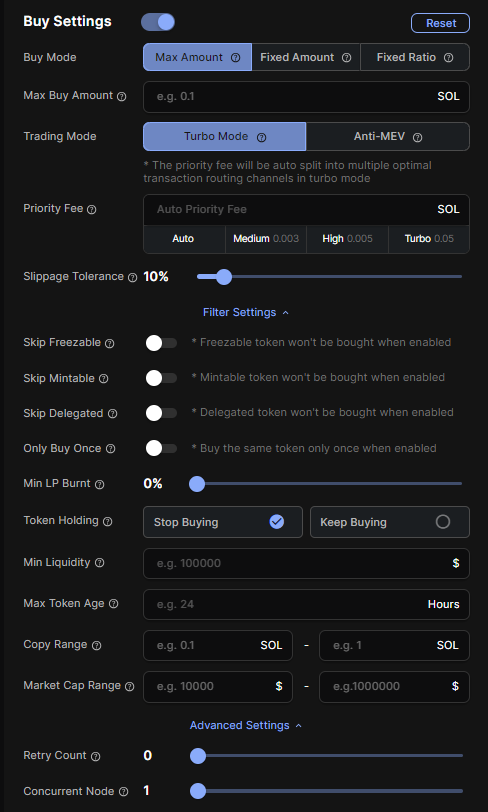The height and width of the screenshot is (812, 488).
Task: Click help icon beside Fixed Amount
Action: pyautogui.click(x=347, y=57)
